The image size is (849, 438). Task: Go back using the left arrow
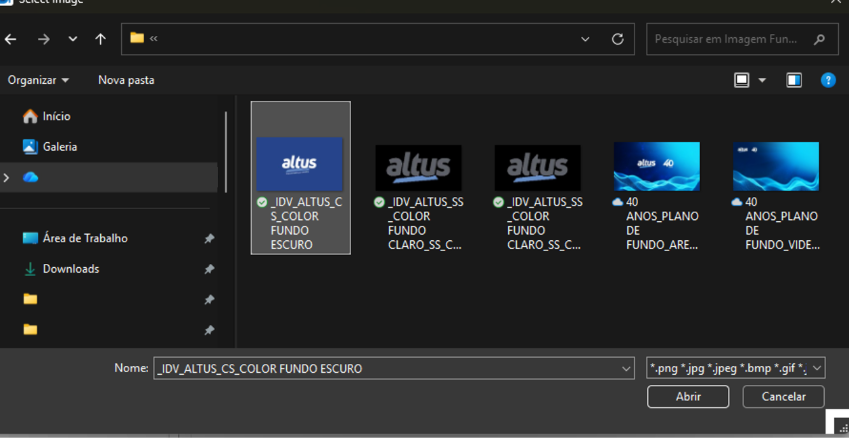coord(10,39)
